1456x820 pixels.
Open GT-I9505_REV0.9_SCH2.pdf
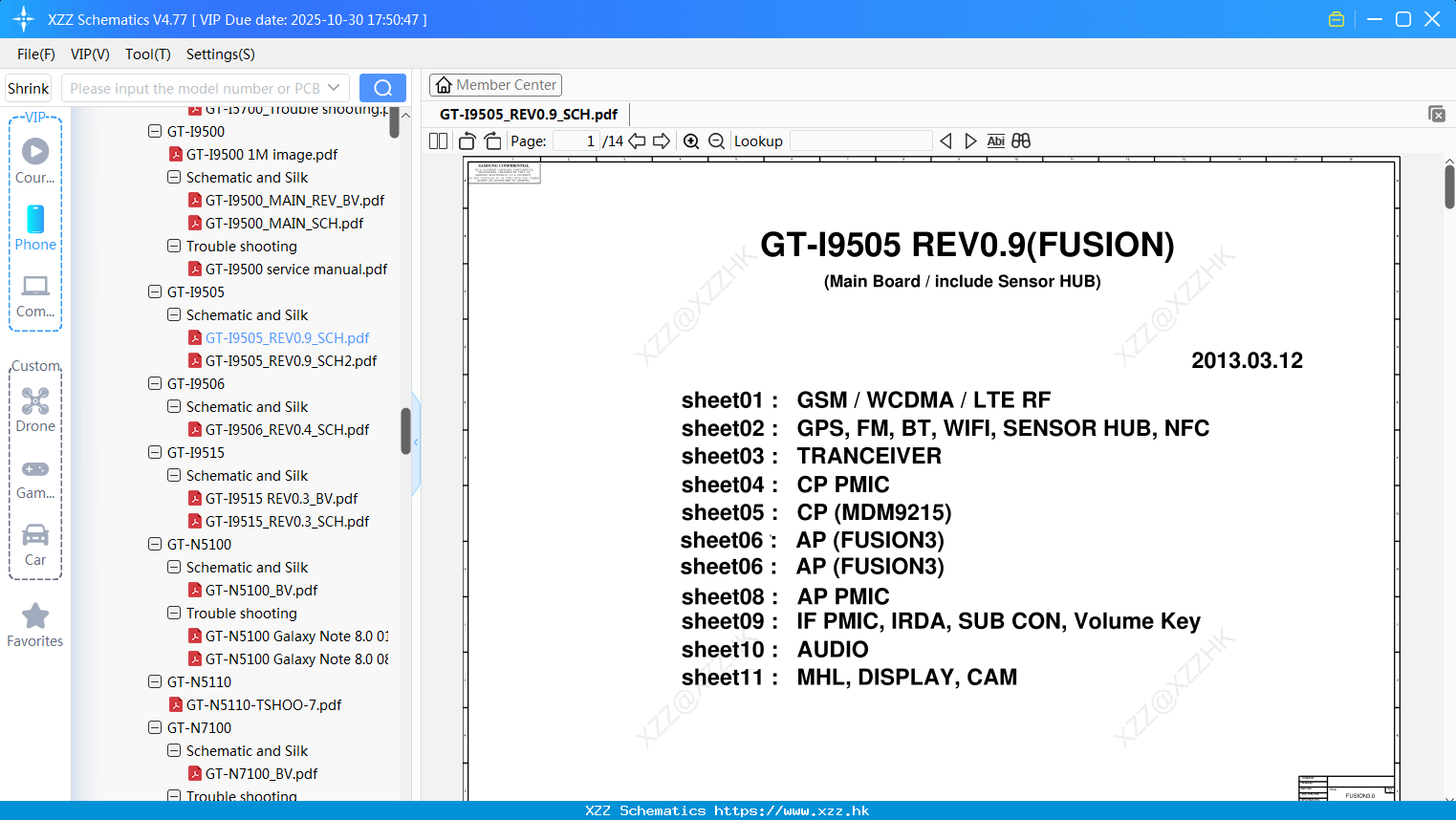291,360
